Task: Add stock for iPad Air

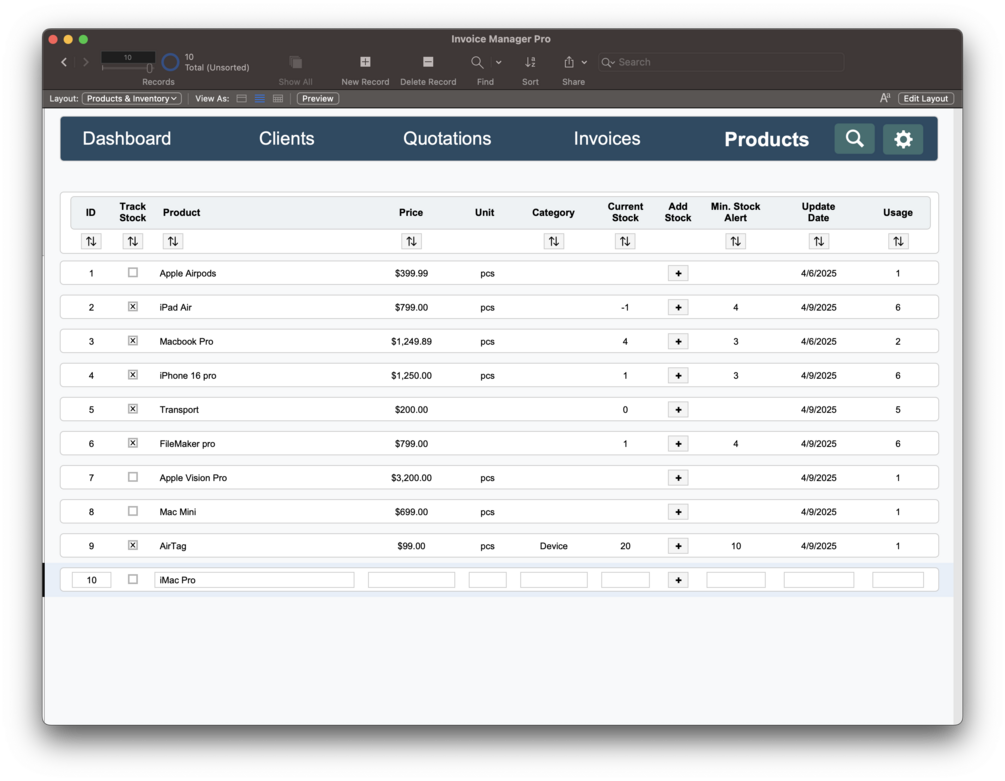Action: point(678,308)
